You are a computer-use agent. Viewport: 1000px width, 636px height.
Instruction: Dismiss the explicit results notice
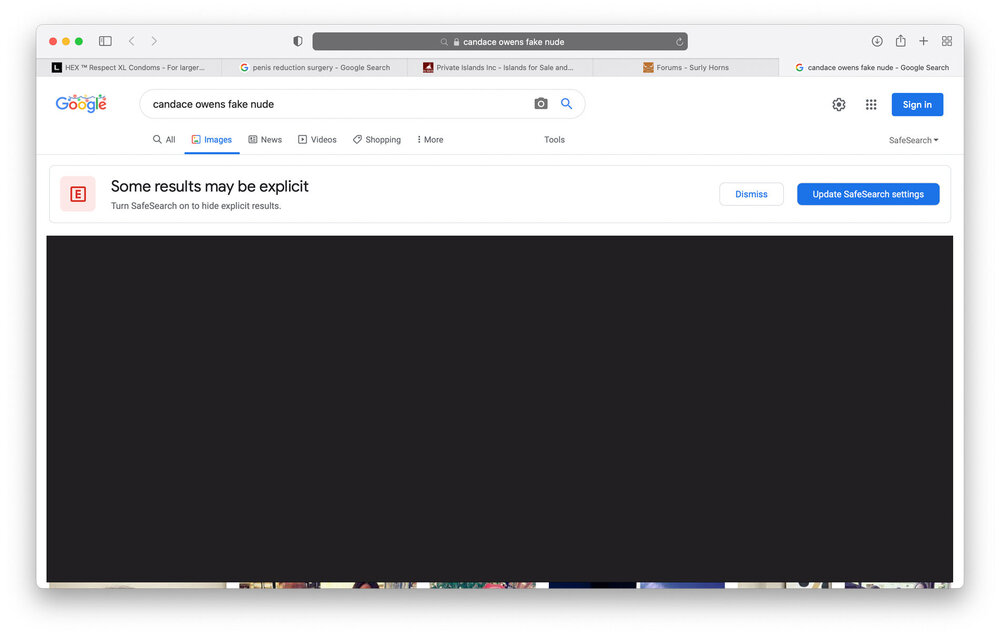click(x=751, y=194)
